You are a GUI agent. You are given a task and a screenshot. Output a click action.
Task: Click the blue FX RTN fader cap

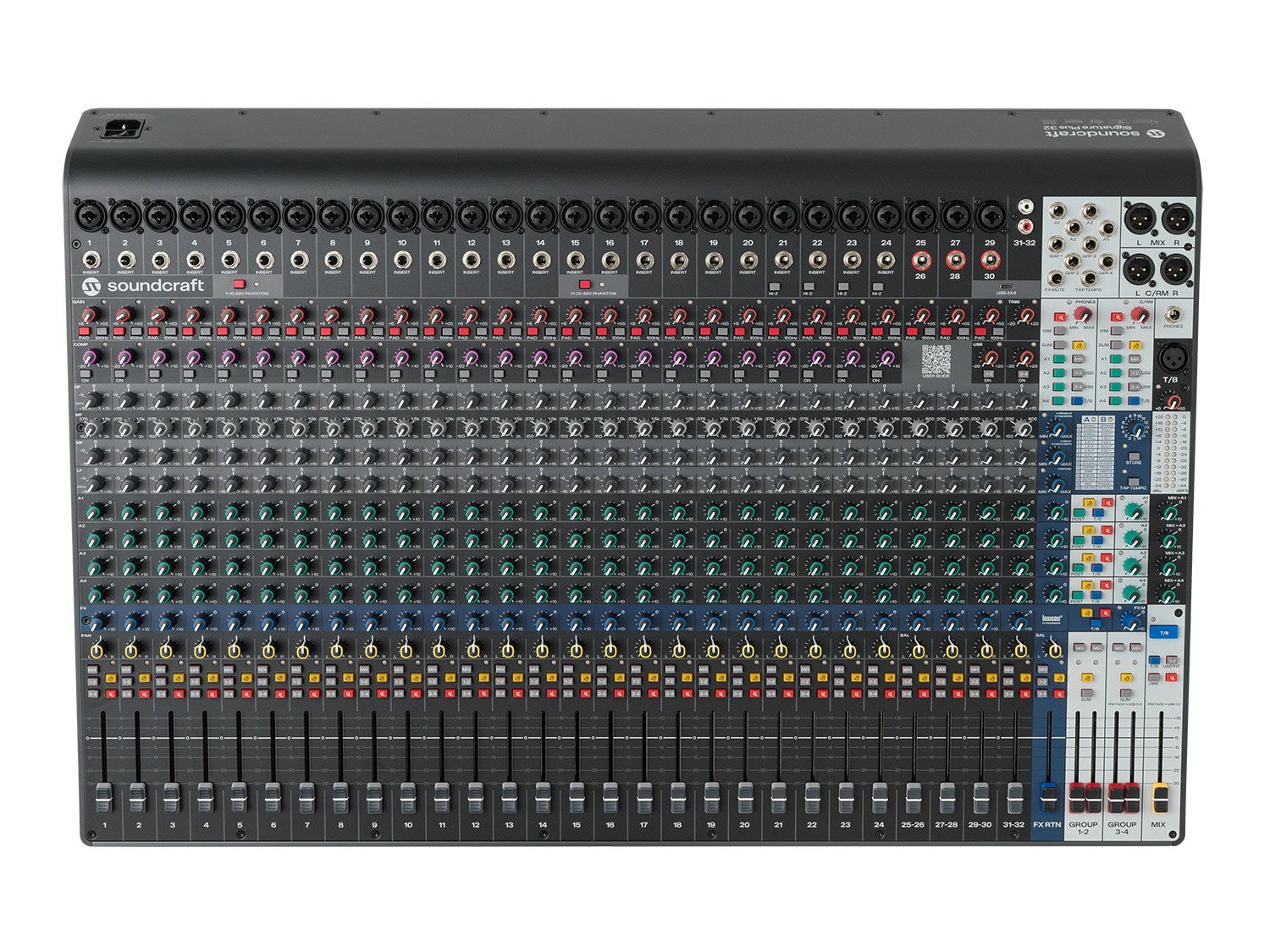(1048, 796)
